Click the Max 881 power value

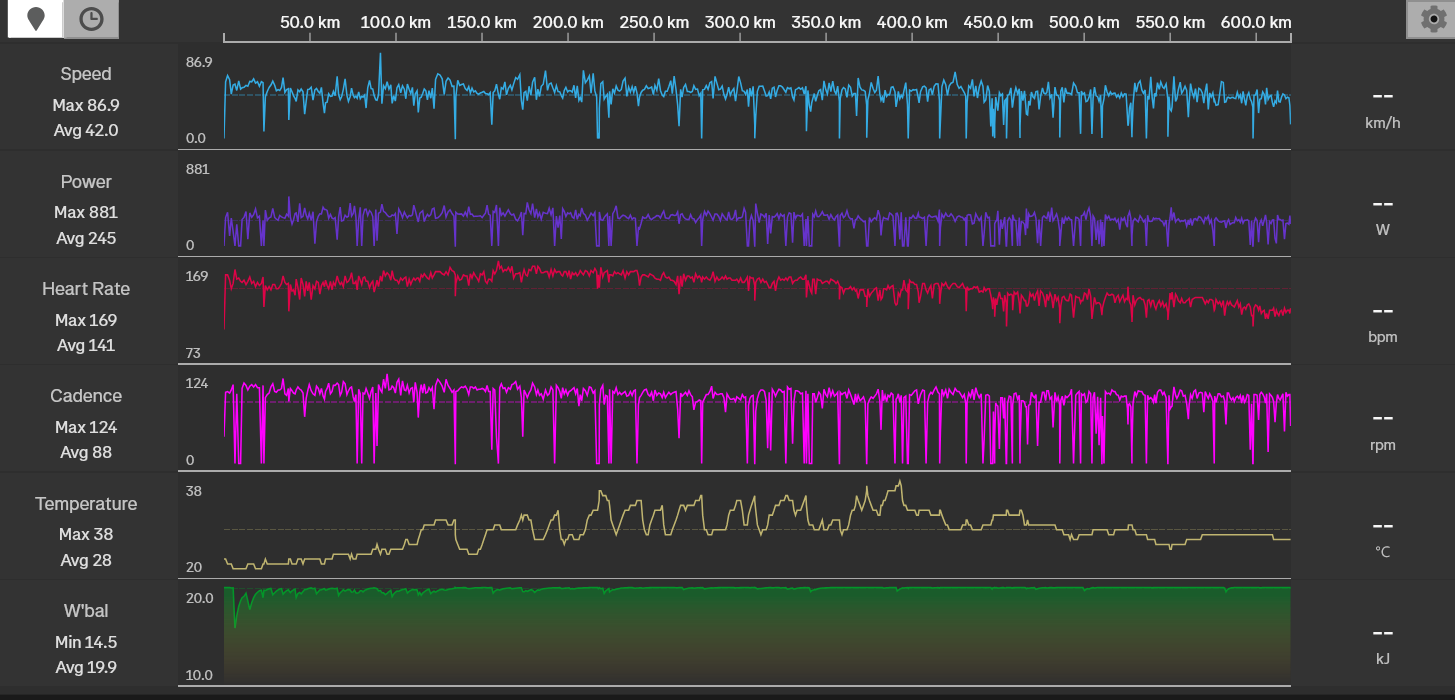click(x=86, y=212)
